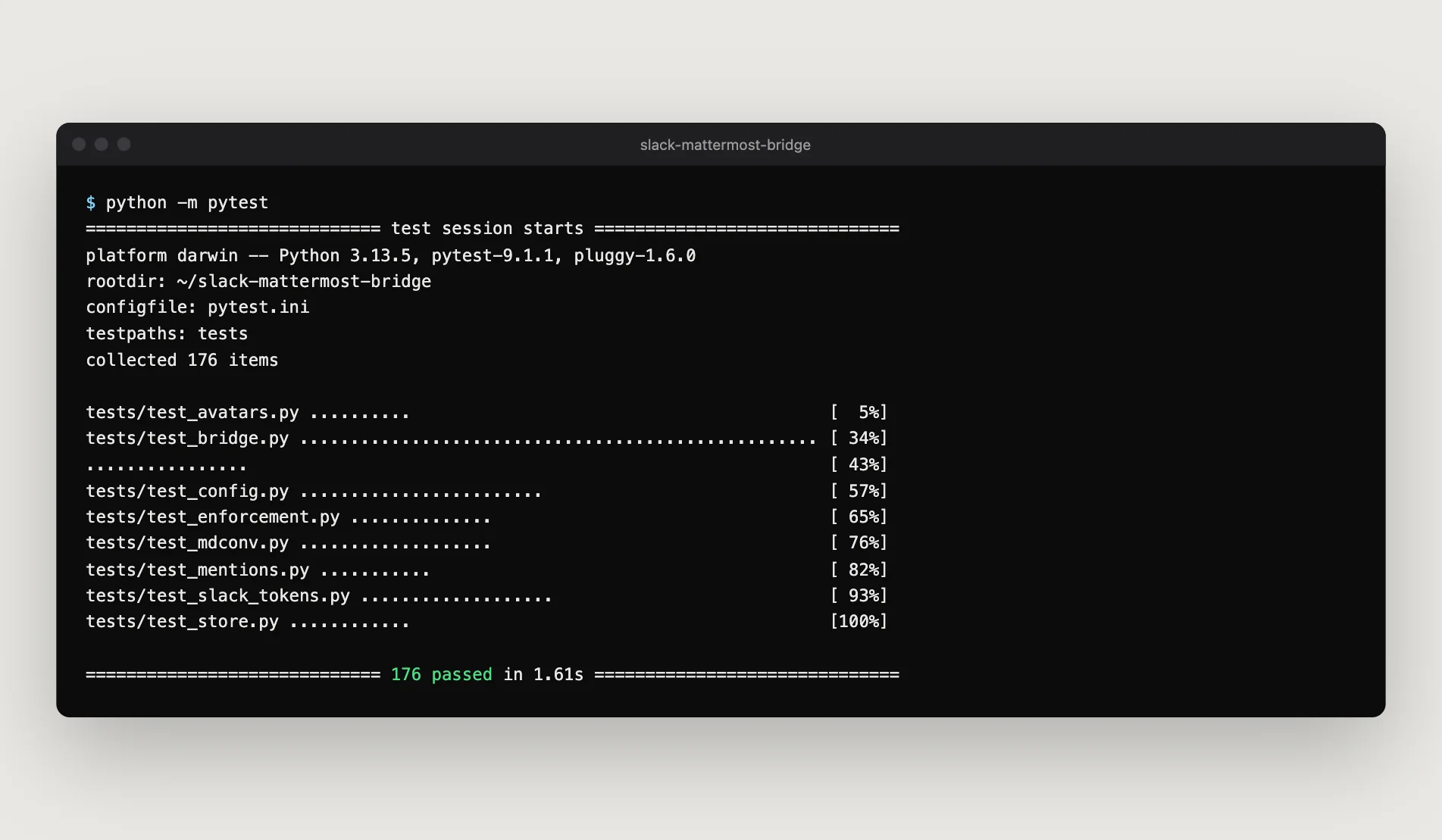Click the '[ 57%]' progress indicator
Image resolution: width=1442 pixels, height=840 pixels.
pos(859,491)
